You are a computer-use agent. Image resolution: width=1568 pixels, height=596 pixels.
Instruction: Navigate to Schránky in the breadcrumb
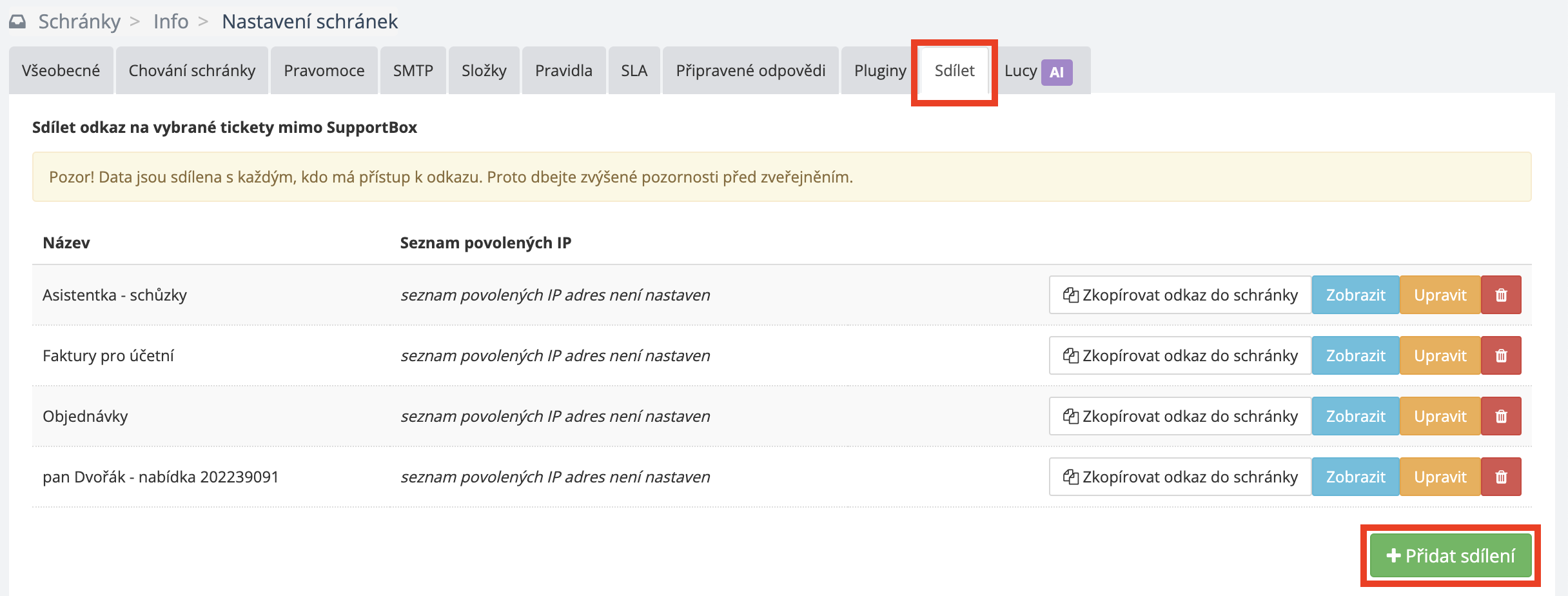click(79, 22)
